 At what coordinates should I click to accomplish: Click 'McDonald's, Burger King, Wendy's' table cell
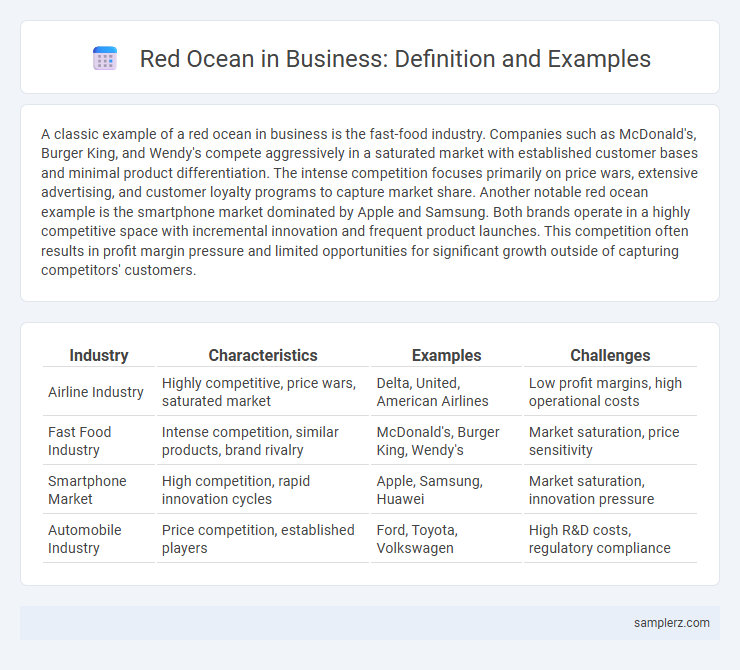[446, 441]
